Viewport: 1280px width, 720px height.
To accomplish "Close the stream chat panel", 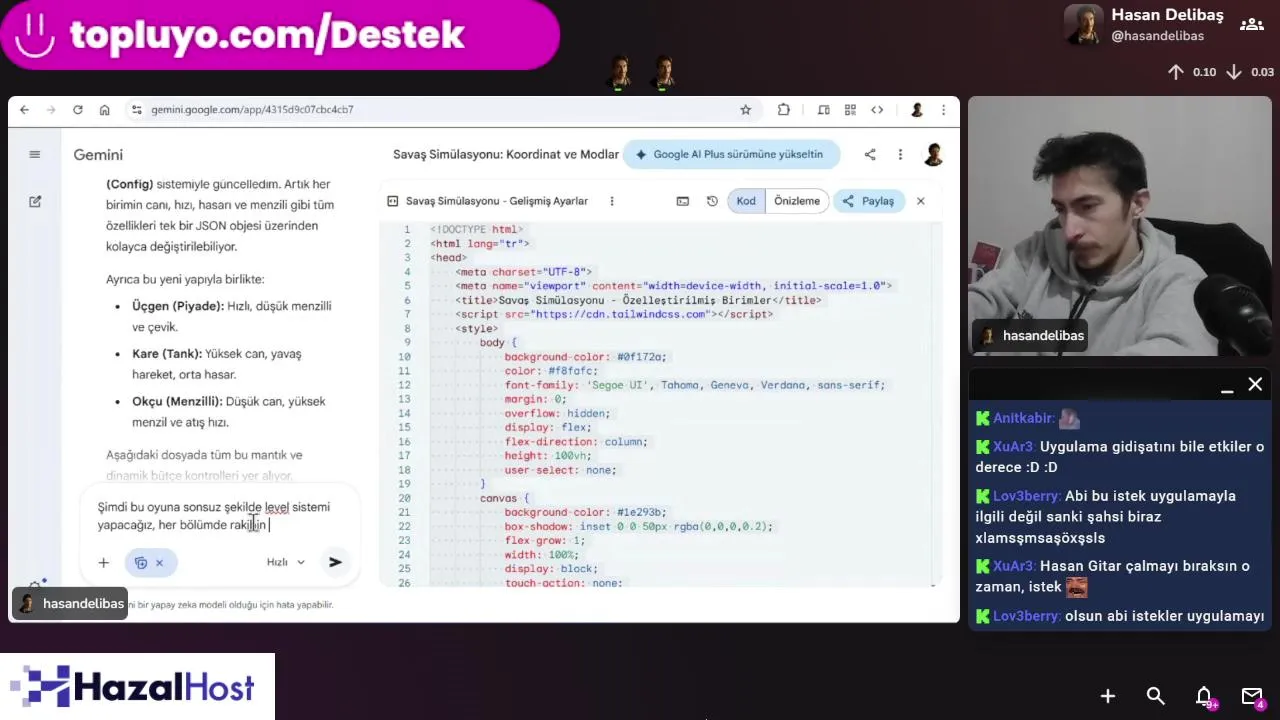I will tap(1255, 385).
